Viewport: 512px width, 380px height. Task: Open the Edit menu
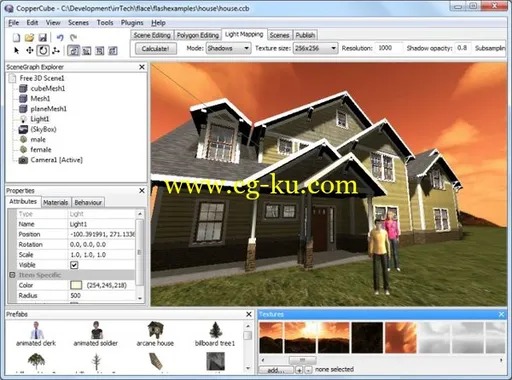coord(32,23)
